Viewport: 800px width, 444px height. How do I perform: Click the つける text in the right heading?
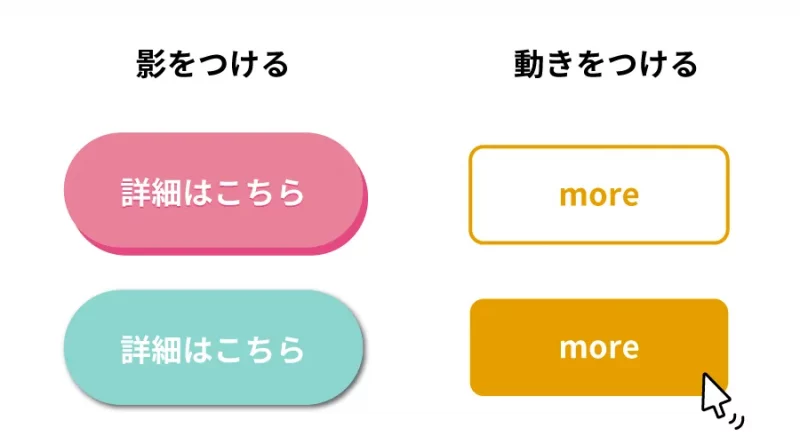click(x=651, y=65)
